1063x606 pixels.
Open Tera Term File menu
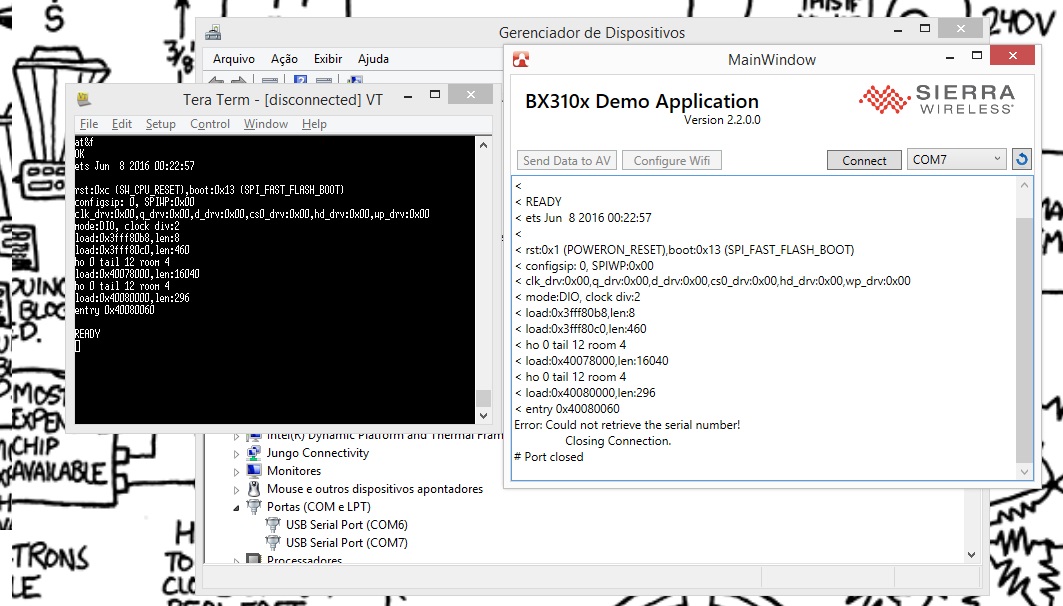(89, 123)
